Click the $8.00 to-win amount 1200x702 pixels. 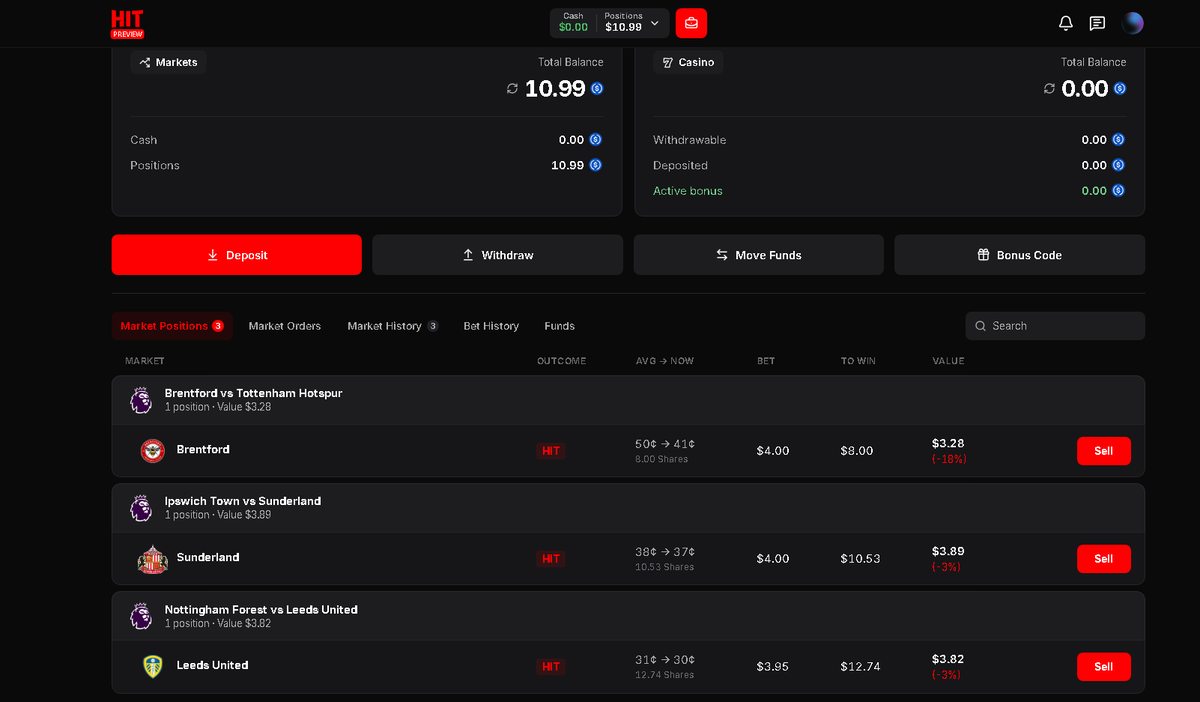coord(857,451)
